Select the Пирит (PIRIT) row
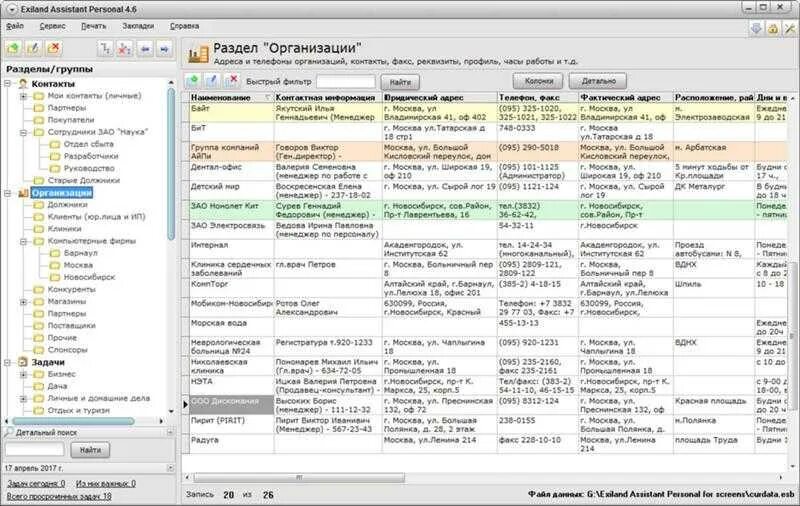 (x=487, y=424)
